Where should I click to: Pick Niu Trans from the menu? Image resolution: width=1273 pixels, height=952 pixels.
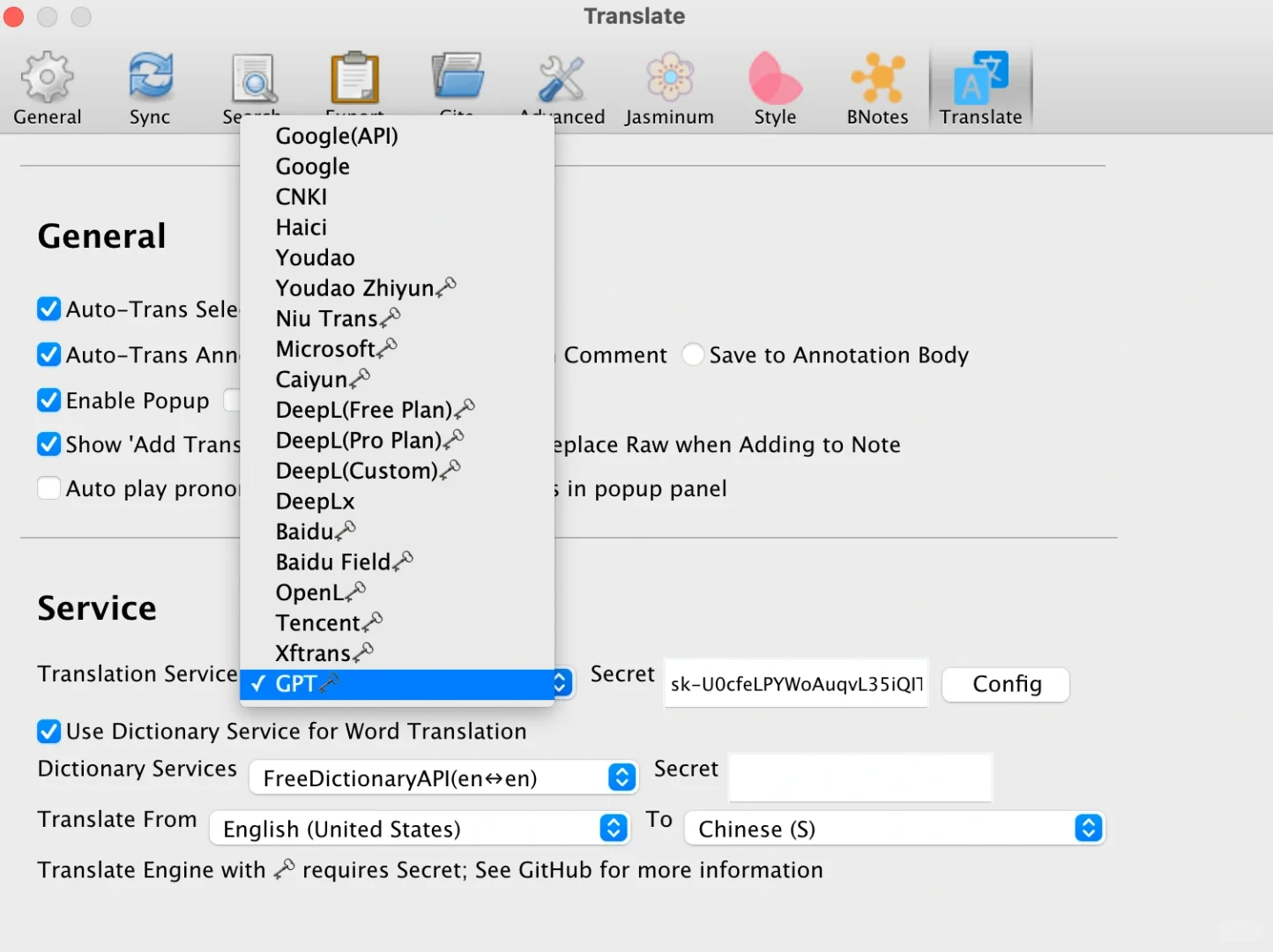(x=397, y=318)
